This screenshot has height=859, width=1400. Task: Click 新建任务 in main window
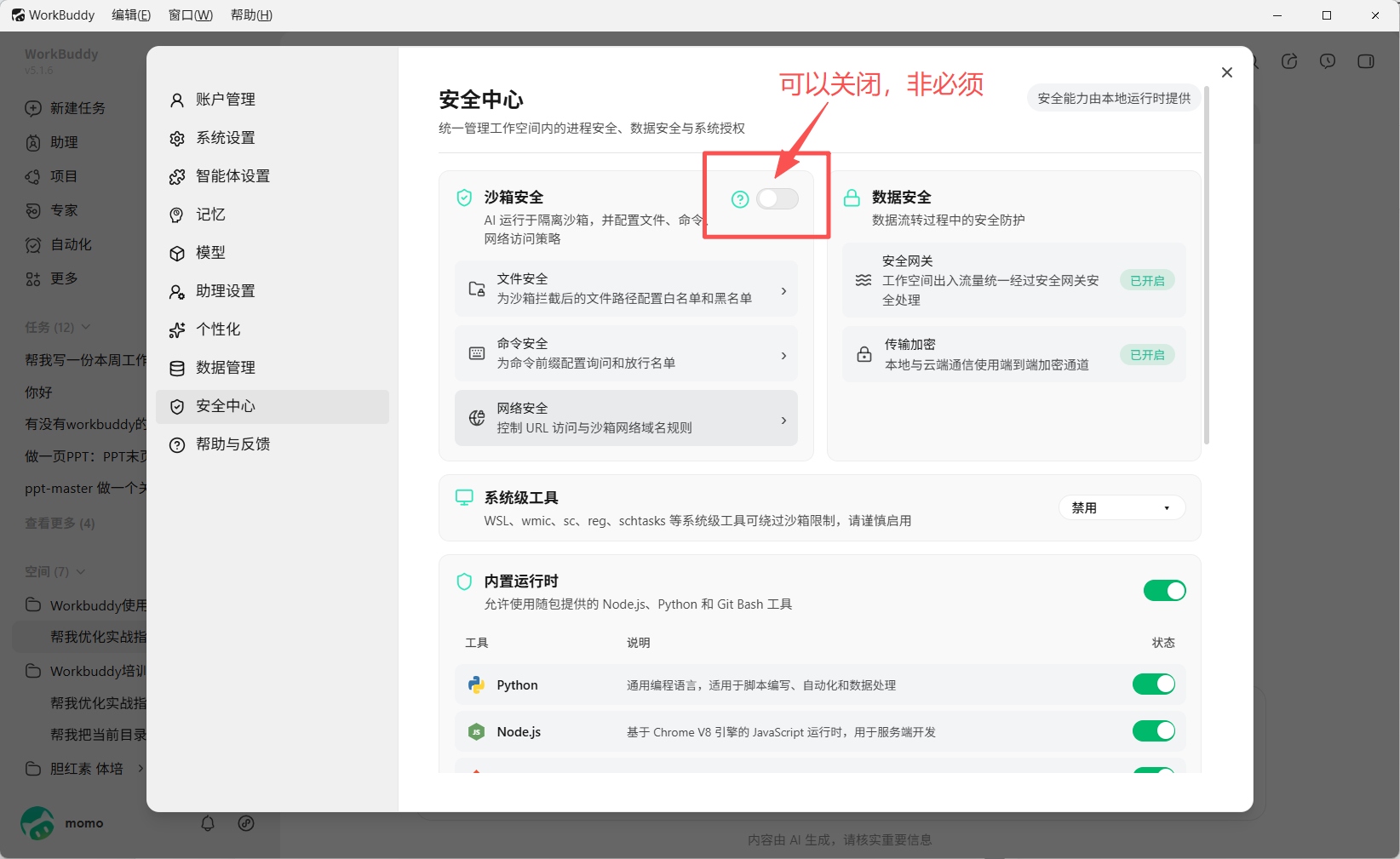tap(66, 108)
